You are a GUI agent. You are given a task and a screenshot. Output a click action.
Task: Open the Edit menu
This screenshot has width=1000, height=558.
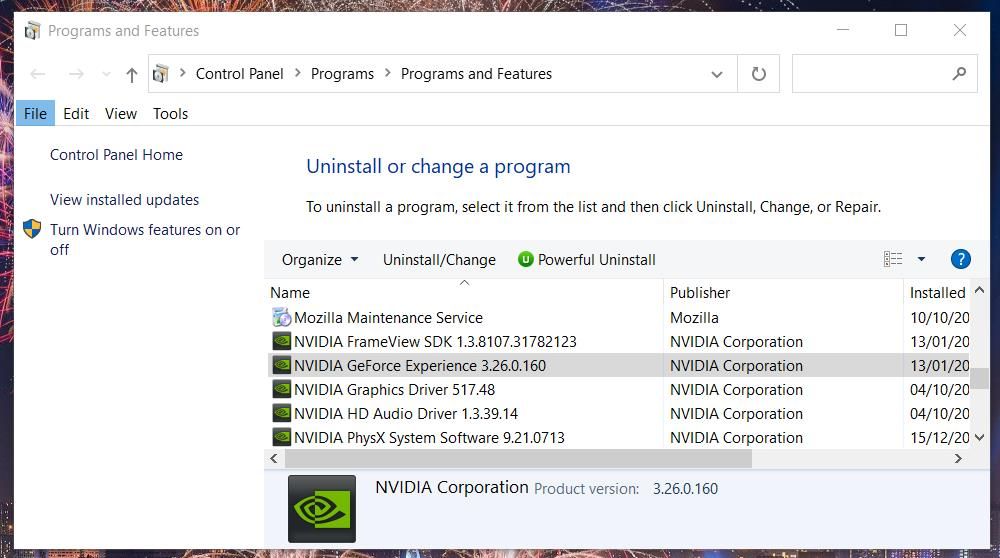point(76,114)
